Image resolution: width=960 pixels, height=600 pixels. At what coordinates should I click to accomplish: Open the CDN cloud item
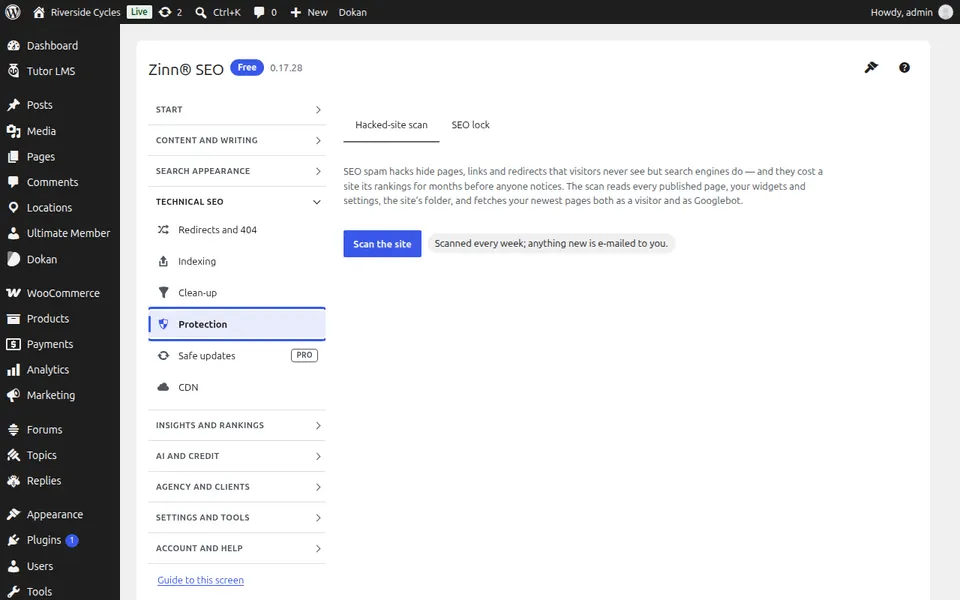(x=237, y=387)
